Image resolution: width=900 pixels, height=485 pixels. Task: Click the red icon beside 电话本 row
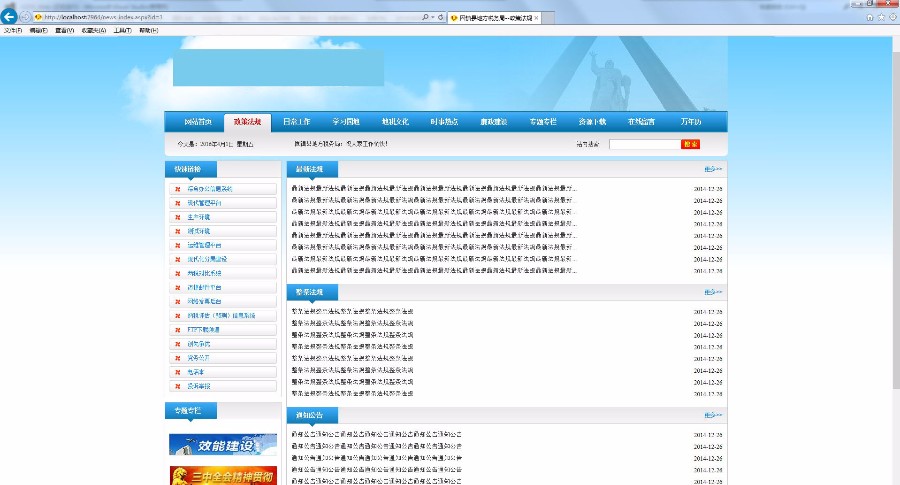[177, 373]
